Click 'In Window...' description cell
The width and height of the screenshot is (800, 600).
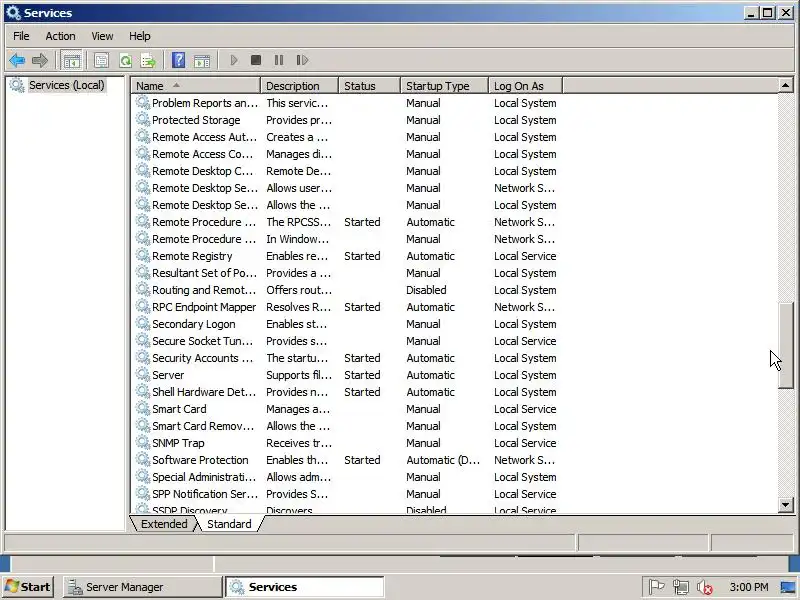coord(297,239)
